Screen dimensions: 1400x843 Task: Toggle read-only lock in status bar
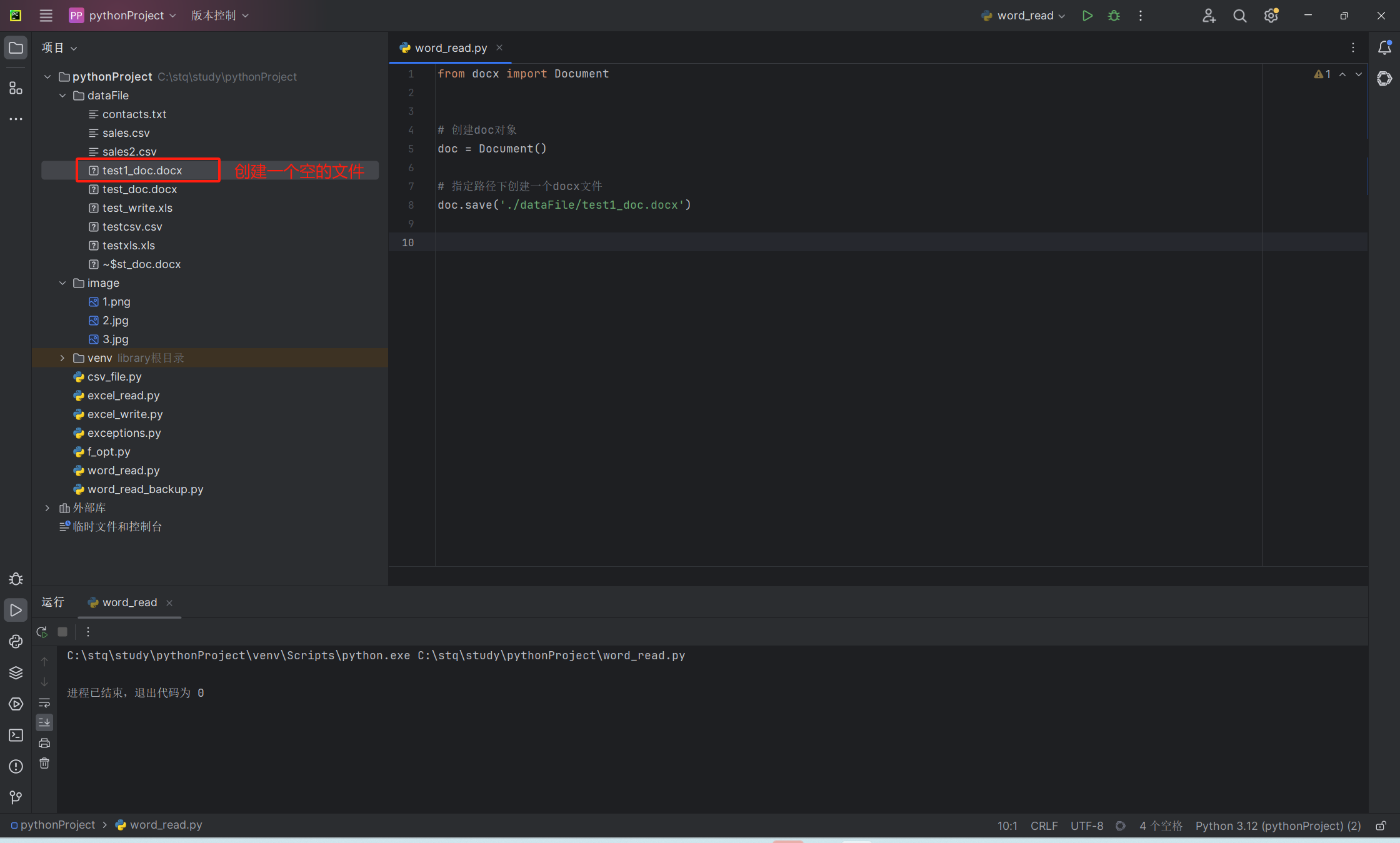[1381, 826]
